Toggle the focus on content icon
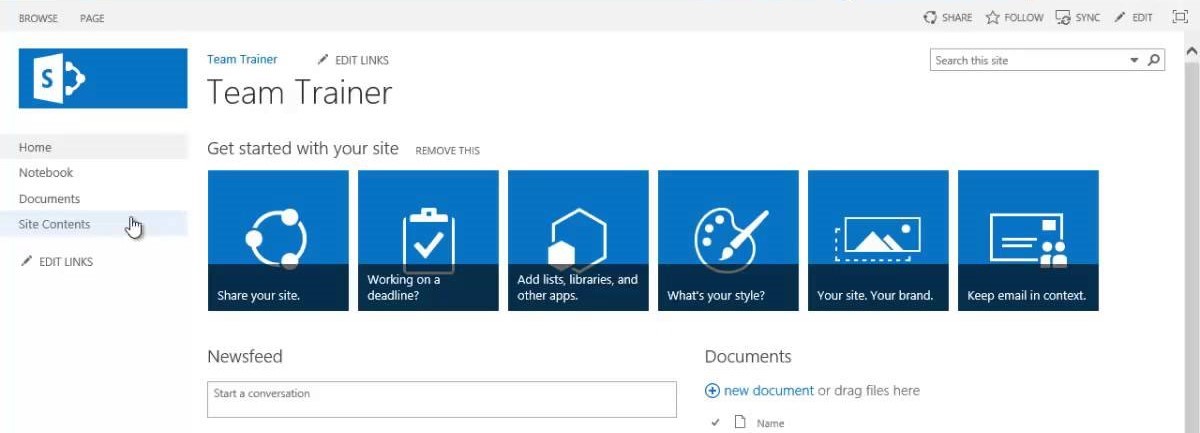This screenshot has width=1200, height=433. [x=1180, y=17]
